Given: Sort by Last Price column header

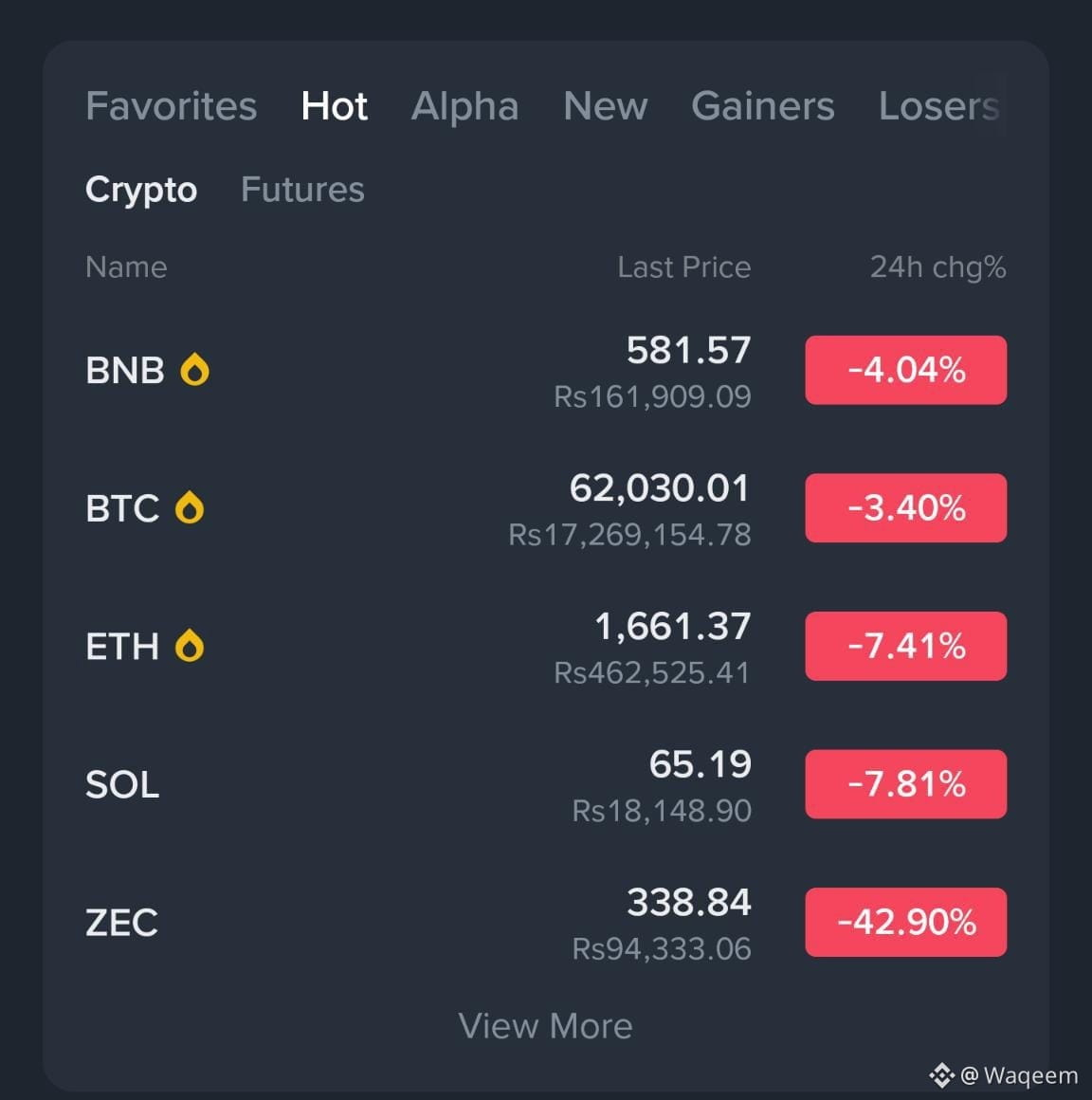Looking at the screenshot, I should click(683, 267).
